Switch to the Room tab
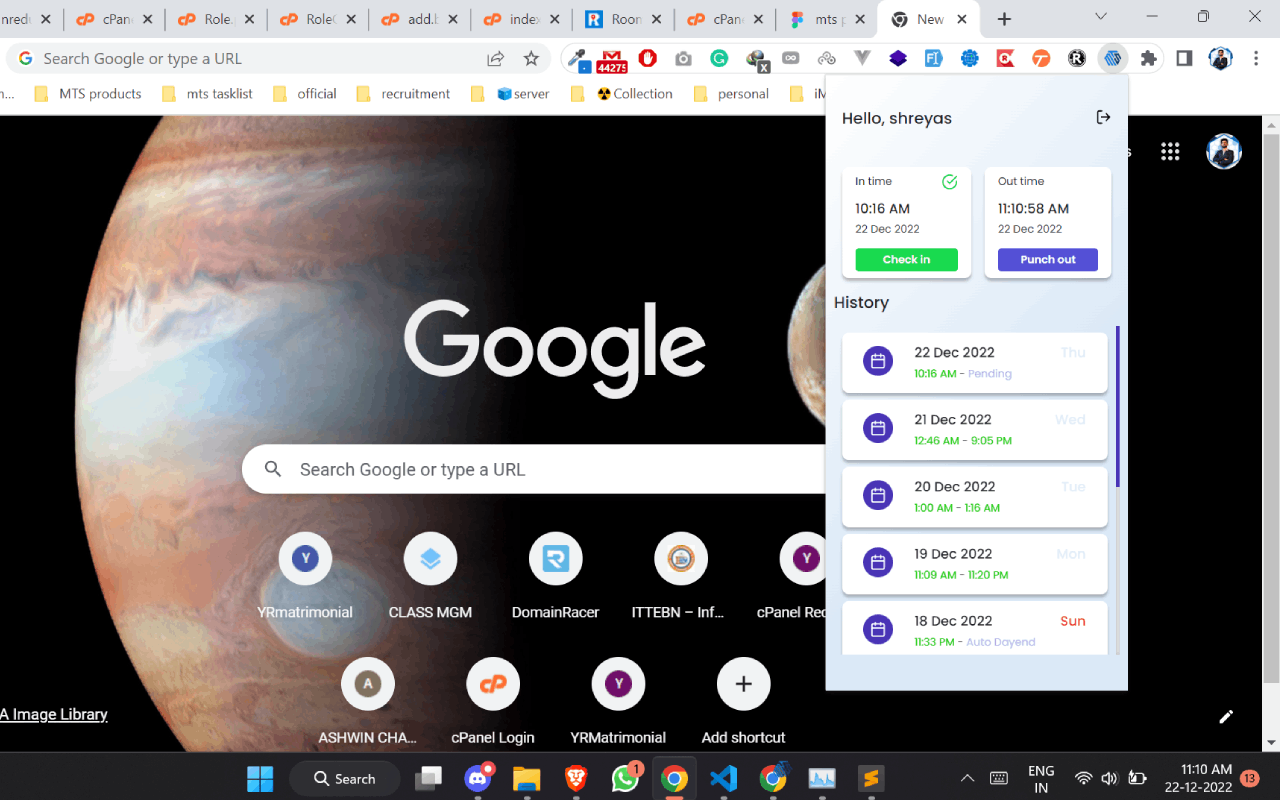1280x800 pixels. pyautogui.click(x=623, y=19)
